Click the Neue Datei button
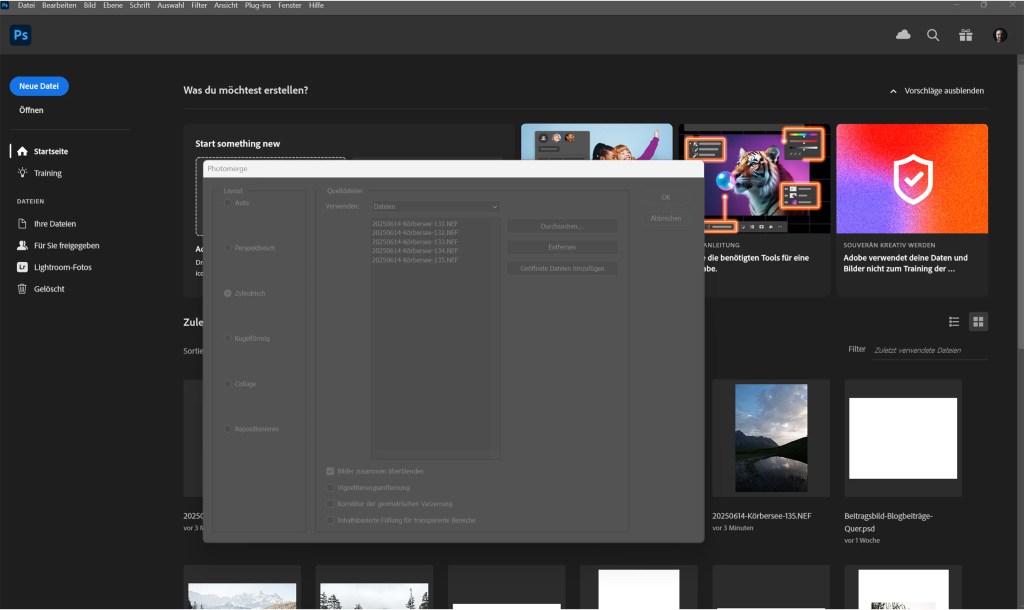 [38, 86]
